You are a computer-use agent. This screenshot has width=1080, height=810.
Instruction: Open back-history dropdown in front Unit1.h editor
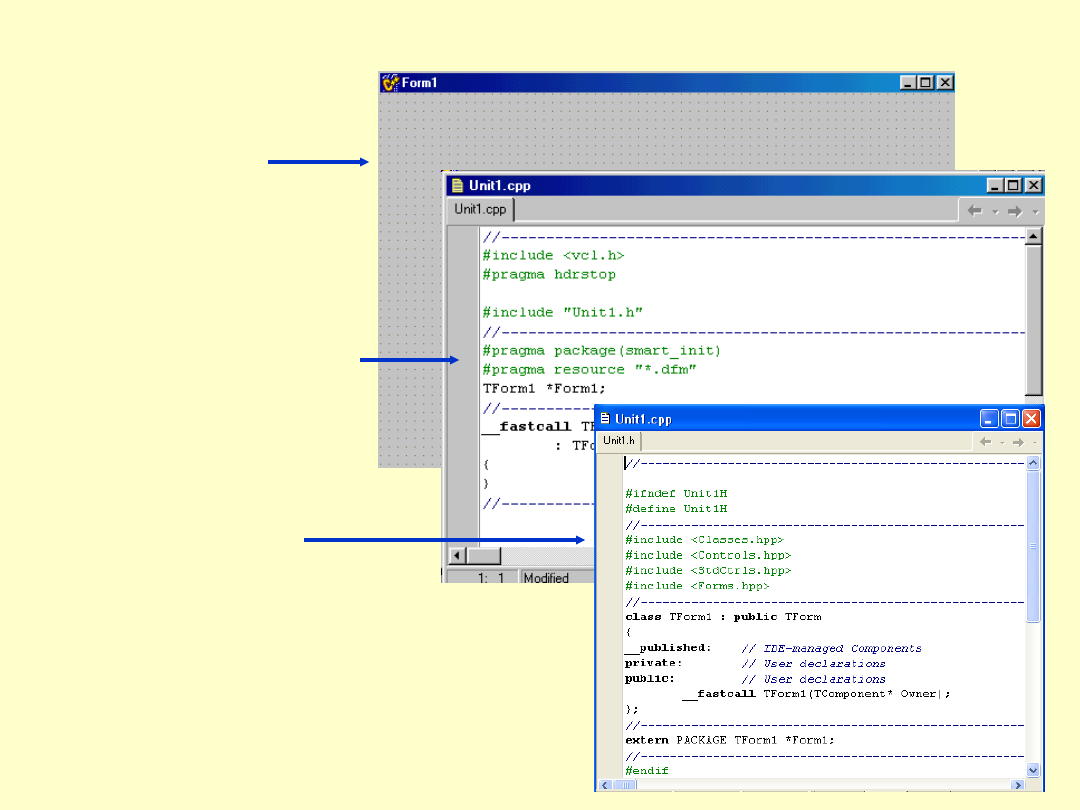point(1002,443)
